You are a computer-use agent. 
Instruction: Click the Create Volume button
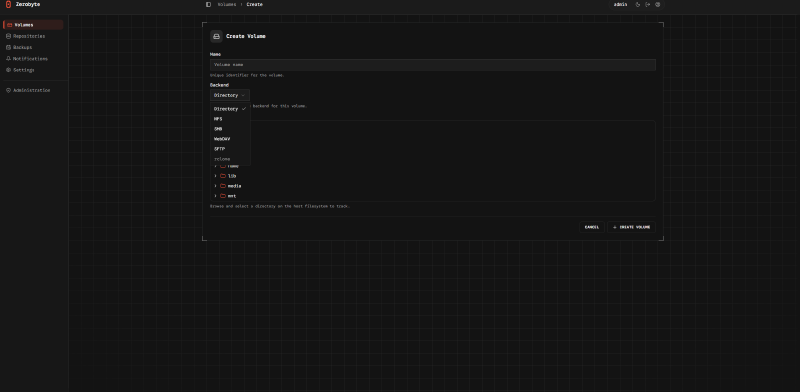coord(632,227)
